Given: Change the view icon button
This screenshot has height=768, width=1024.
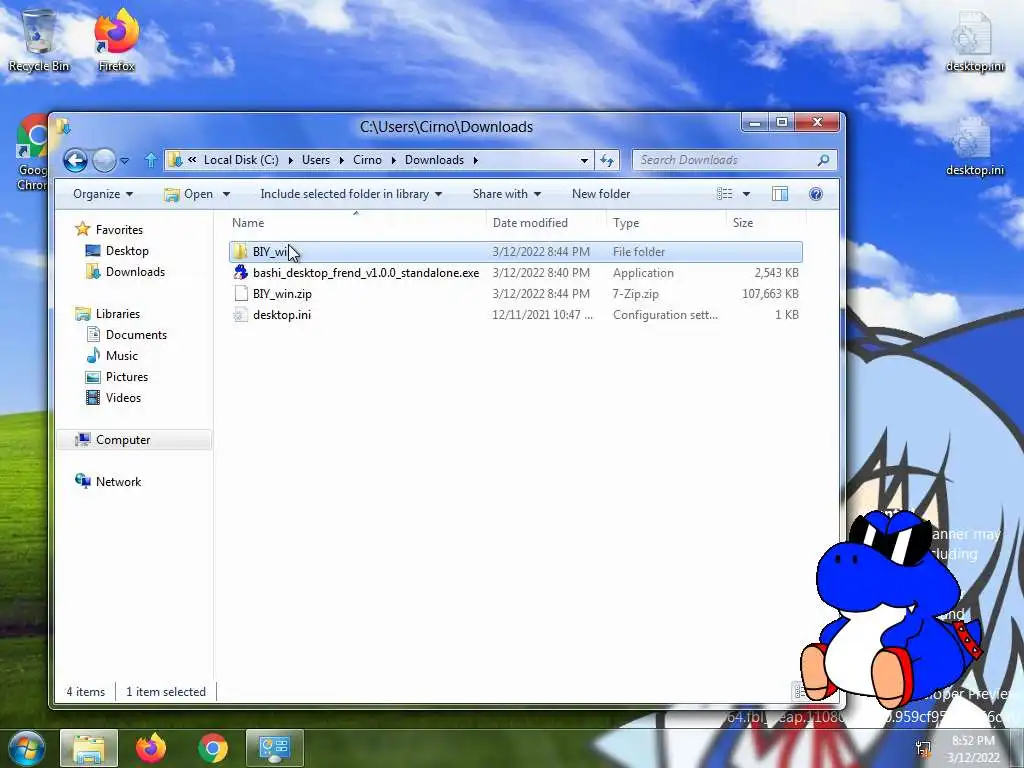Looking at the screenshot, I should [x=724, y=194].
